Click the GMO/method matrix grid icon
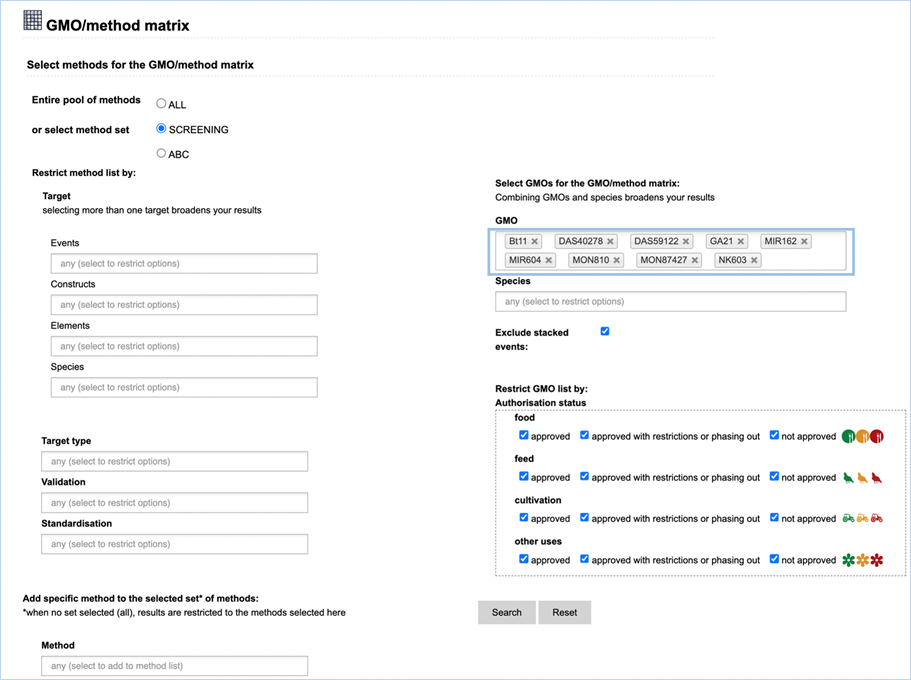Viewport: 911px width, 680px height. tap(33, 20)
